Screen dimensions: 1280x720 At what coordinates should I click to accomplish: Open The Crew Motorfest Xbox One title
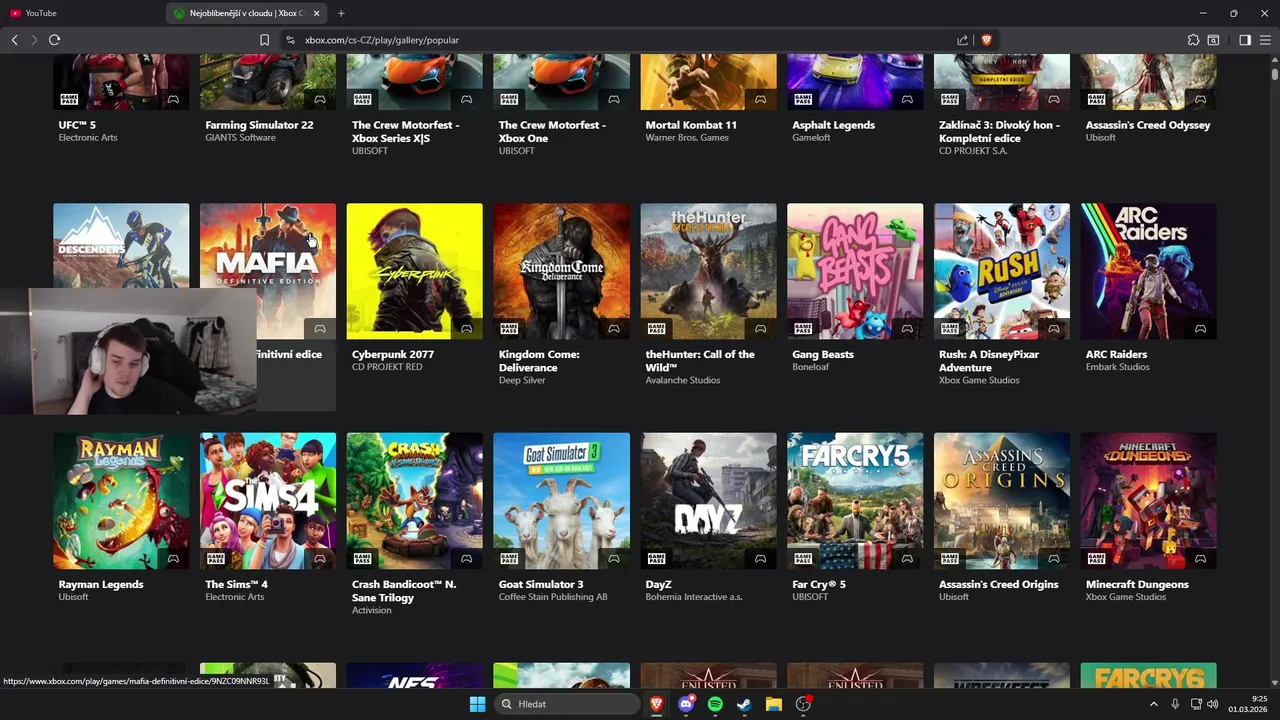click(552, 131)
